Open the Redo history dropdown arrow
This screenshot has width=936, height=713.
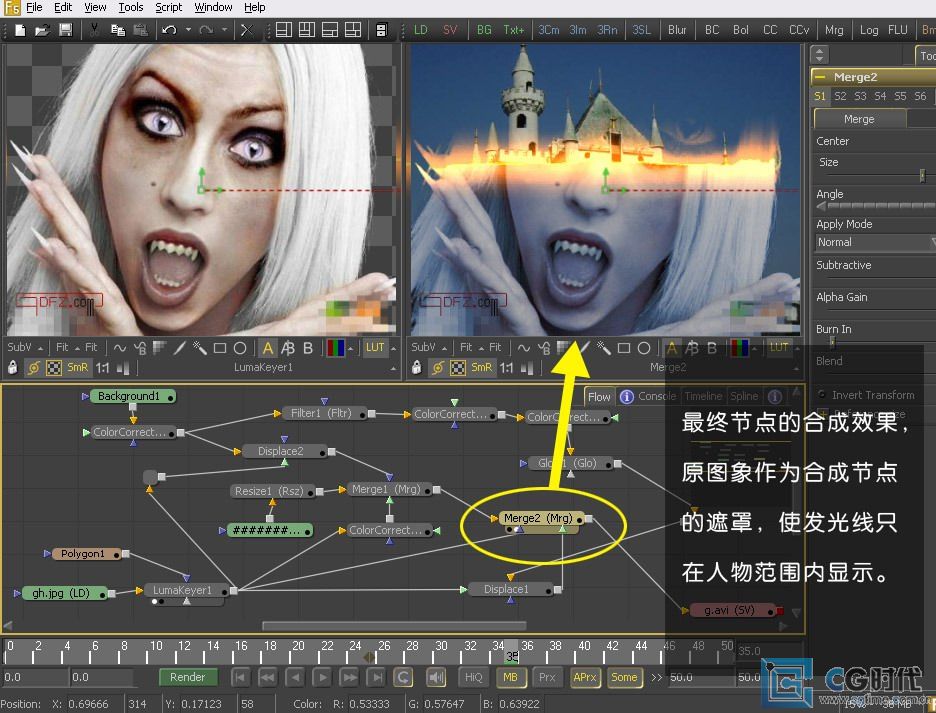click(224, 30)
